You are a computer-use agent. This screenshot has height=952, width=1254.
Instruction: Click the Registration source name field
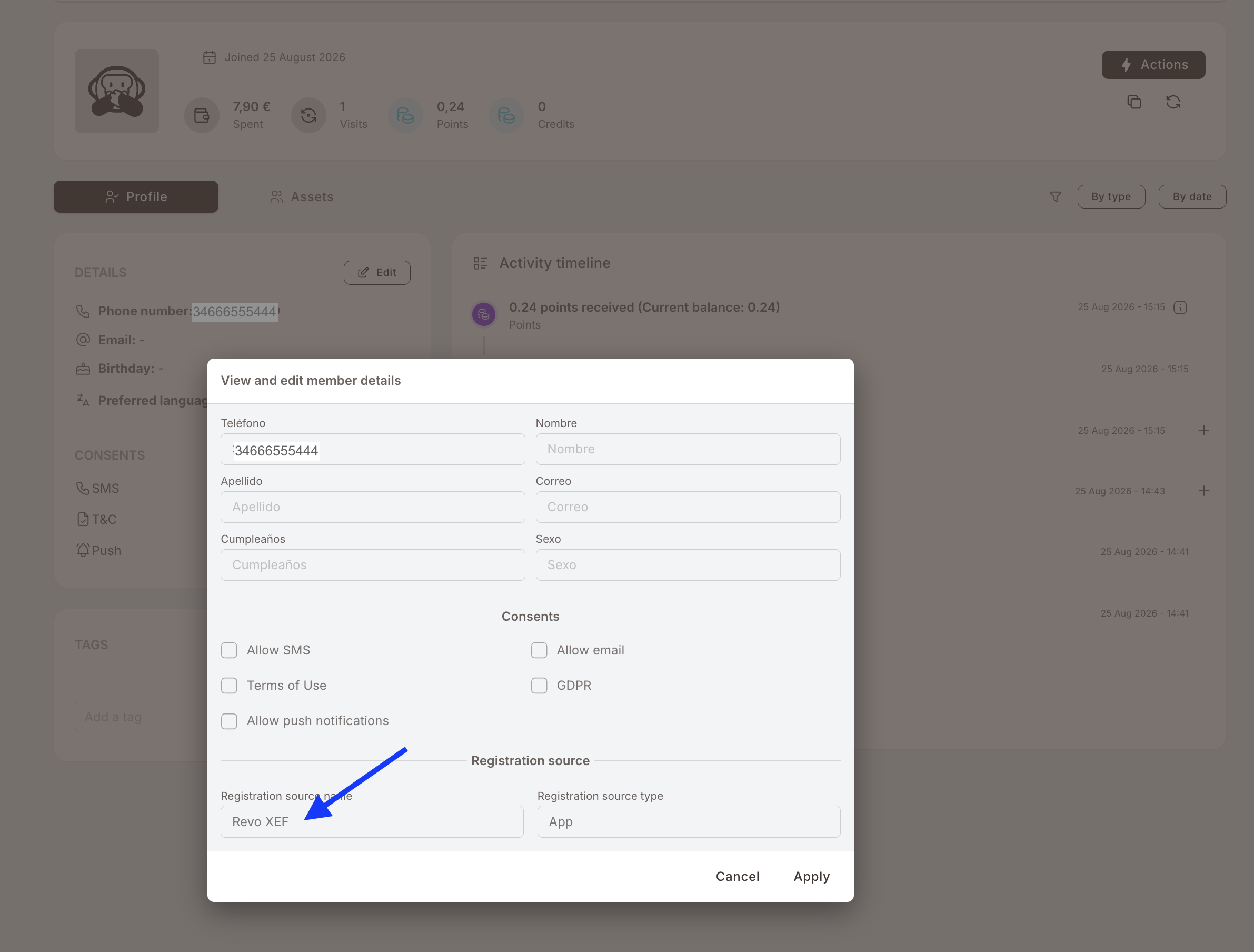372,822
